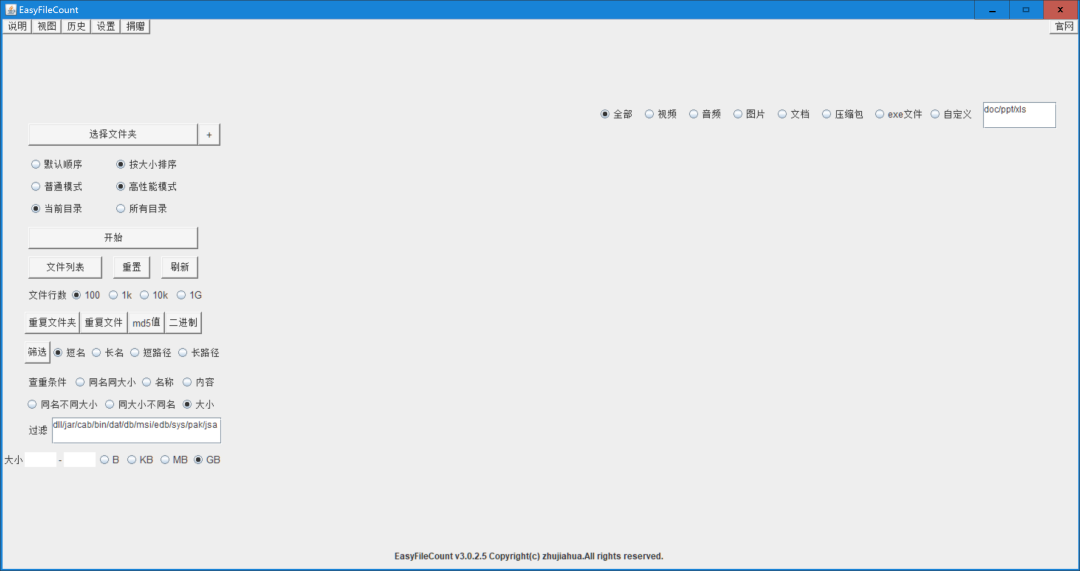
Task: Choose 大小 duplicate condition radio
Action: pos(198,404)
